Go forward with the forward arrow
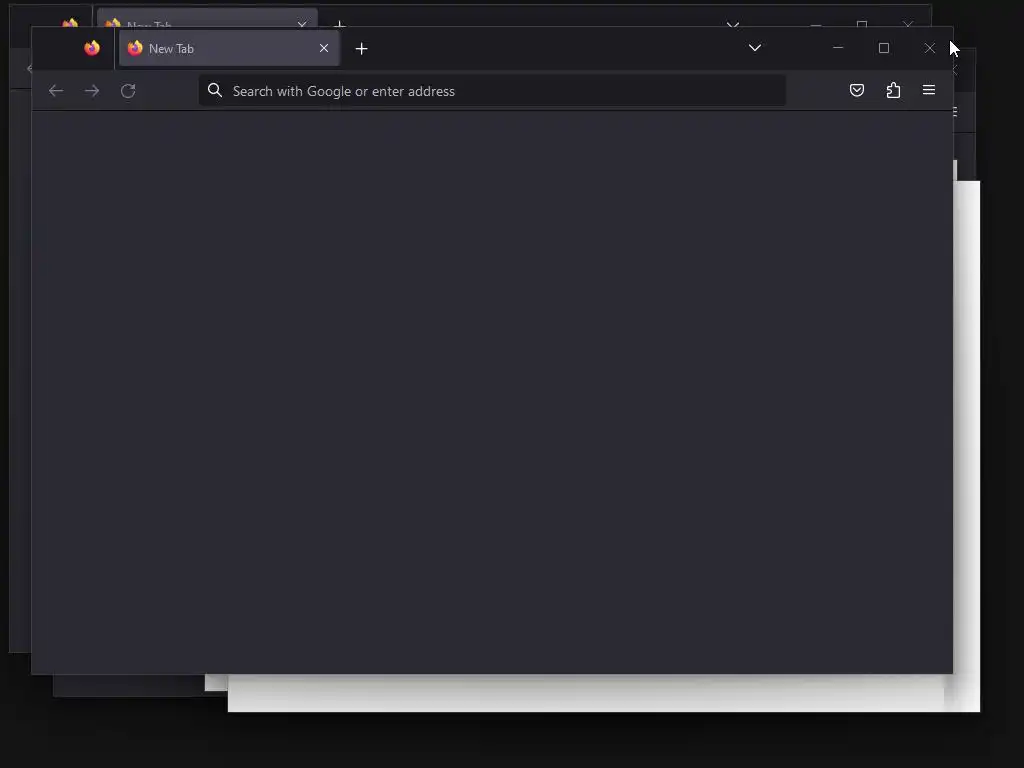 pos(92,91)
